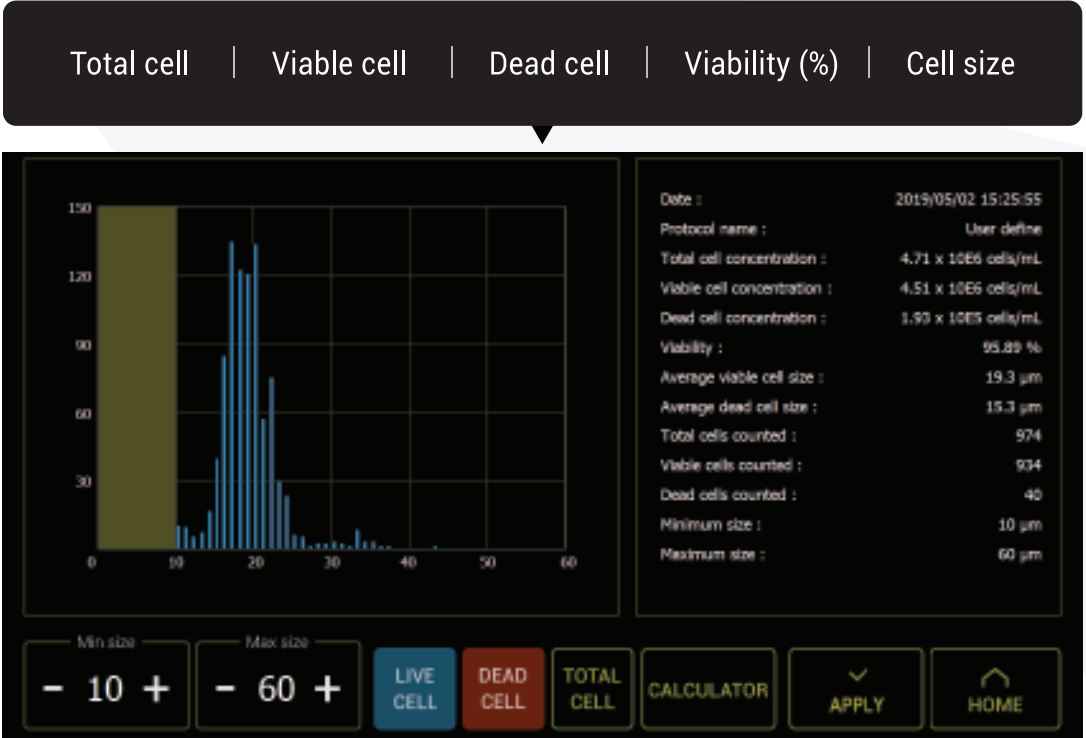1086x738 pixels.
Task: Open the CALCULATOR
Action: click(x=708, y=689)
